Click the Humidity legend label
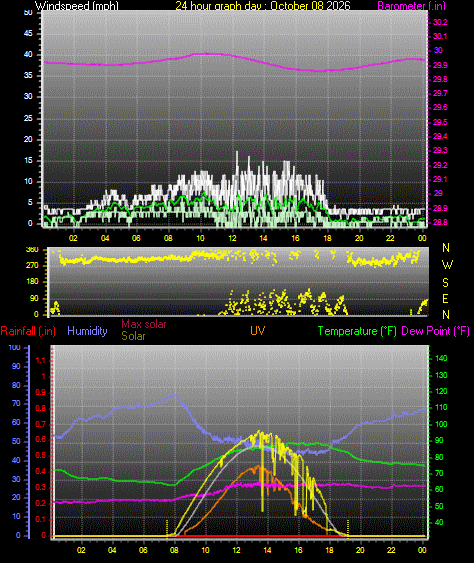This screenshot has width=474, height=563. [87, 331]
